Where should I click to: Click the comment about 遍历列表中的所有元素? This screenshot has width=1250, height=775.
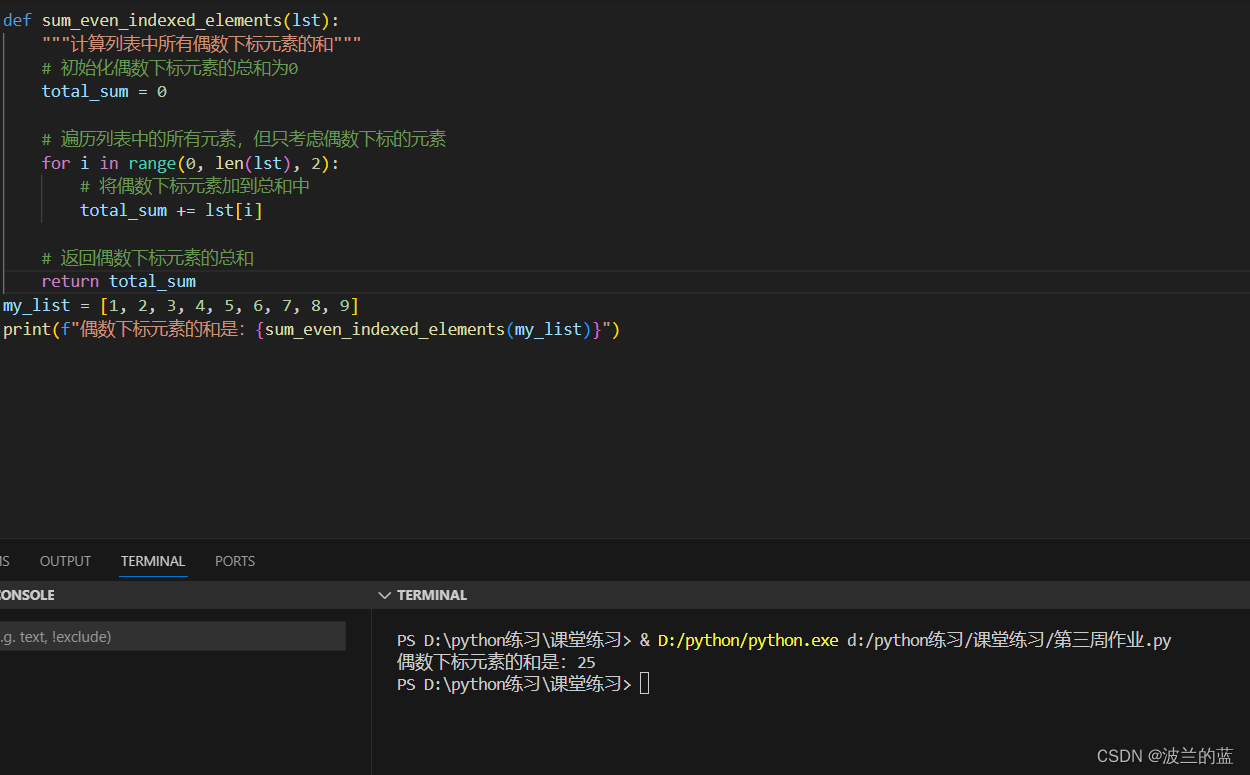coord(244,139)
